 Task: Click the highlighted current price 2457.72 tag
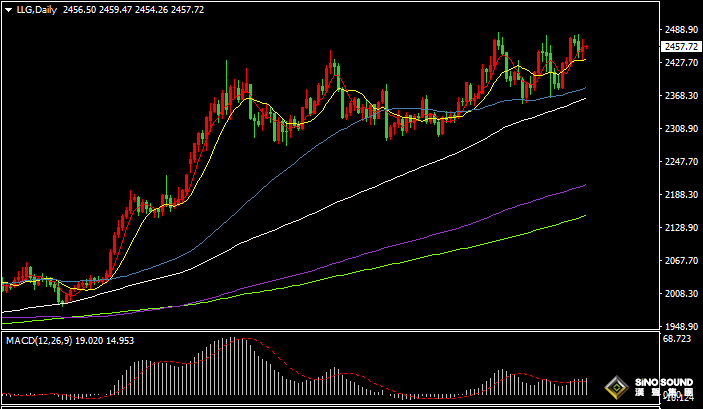680,46
